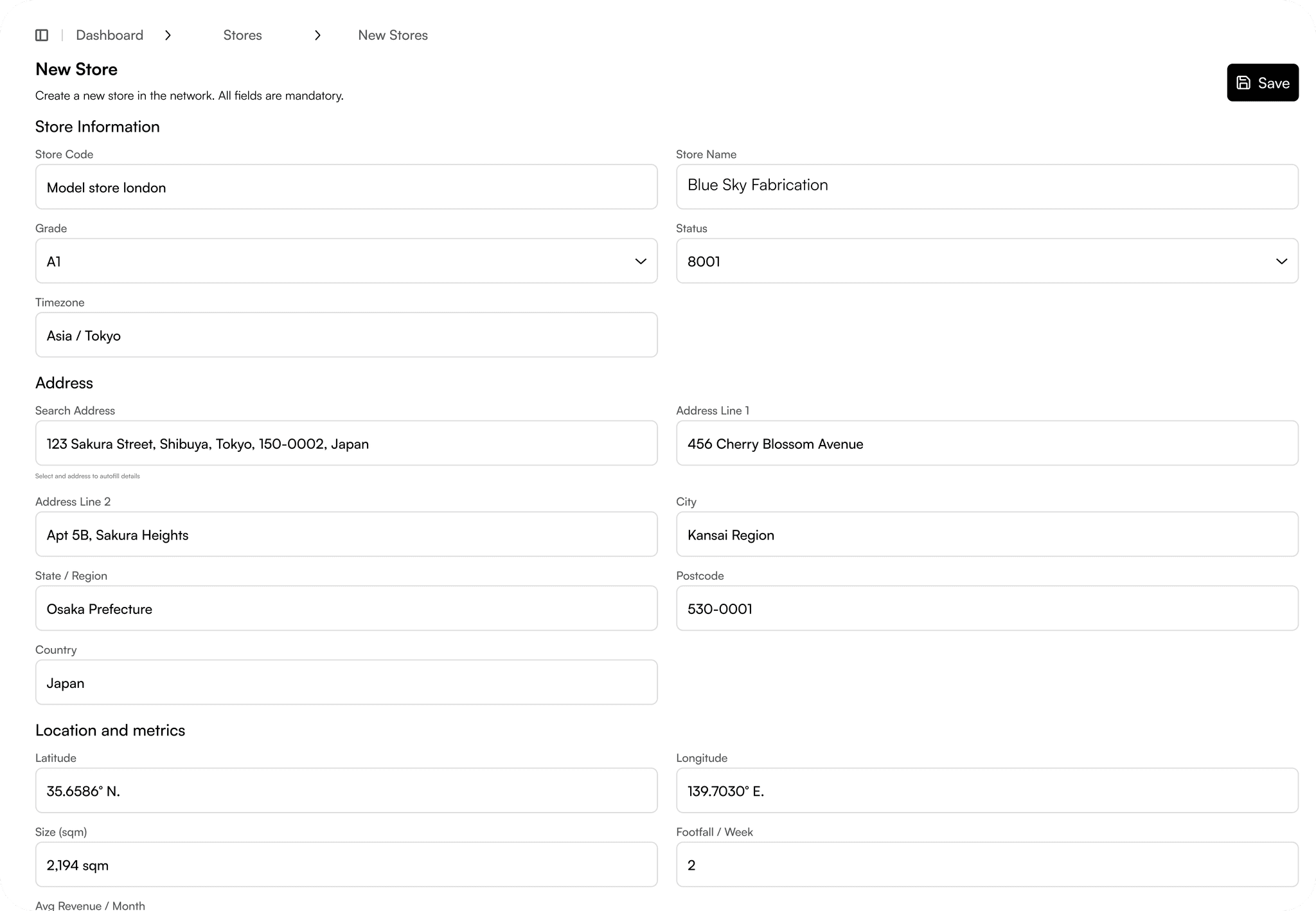Viewport: 1316px width, 911px height.
Task: Edit the Store Name field
Action: point(986,187)
